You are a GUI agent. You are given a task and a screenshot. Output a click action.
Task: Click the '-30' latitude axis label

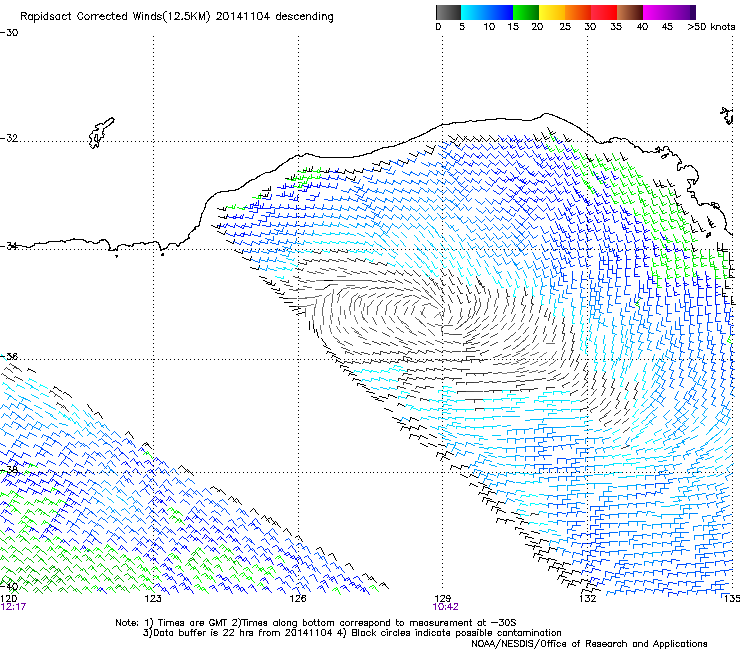(9, 33)
